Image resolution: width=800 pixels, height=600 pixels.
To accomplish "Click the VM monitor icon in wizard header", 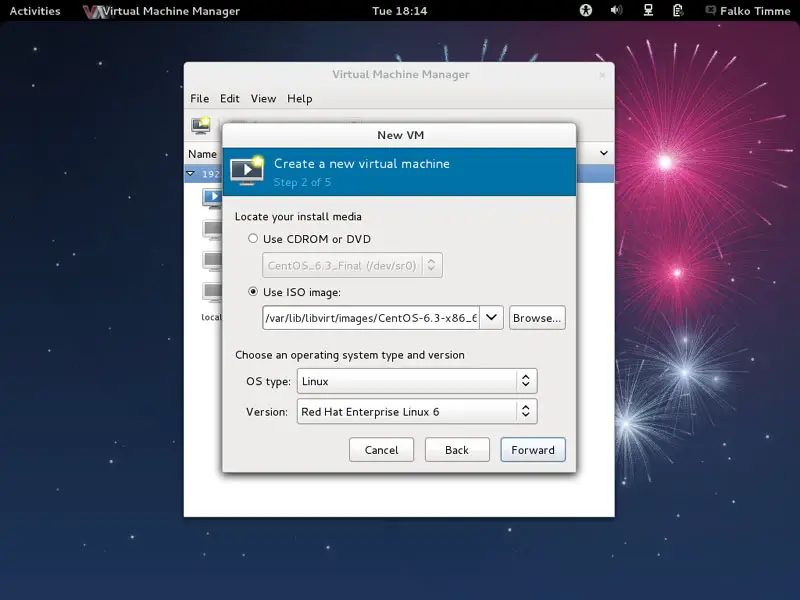I will pyautogui.click(x=247, y=171).
